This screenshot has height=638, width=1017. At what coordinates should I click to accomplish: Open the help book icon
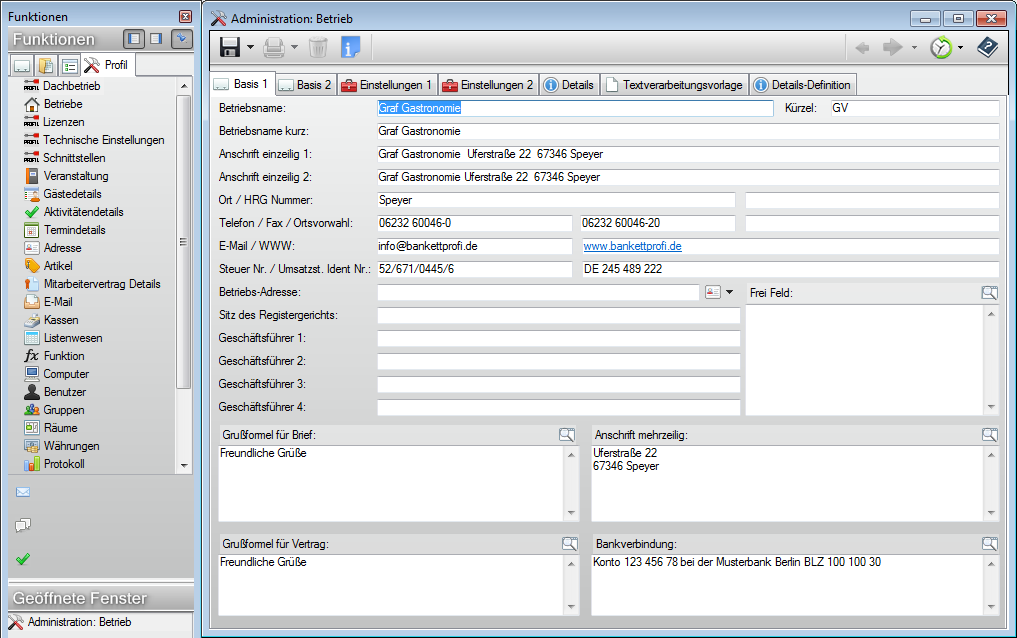pos(987,47)
